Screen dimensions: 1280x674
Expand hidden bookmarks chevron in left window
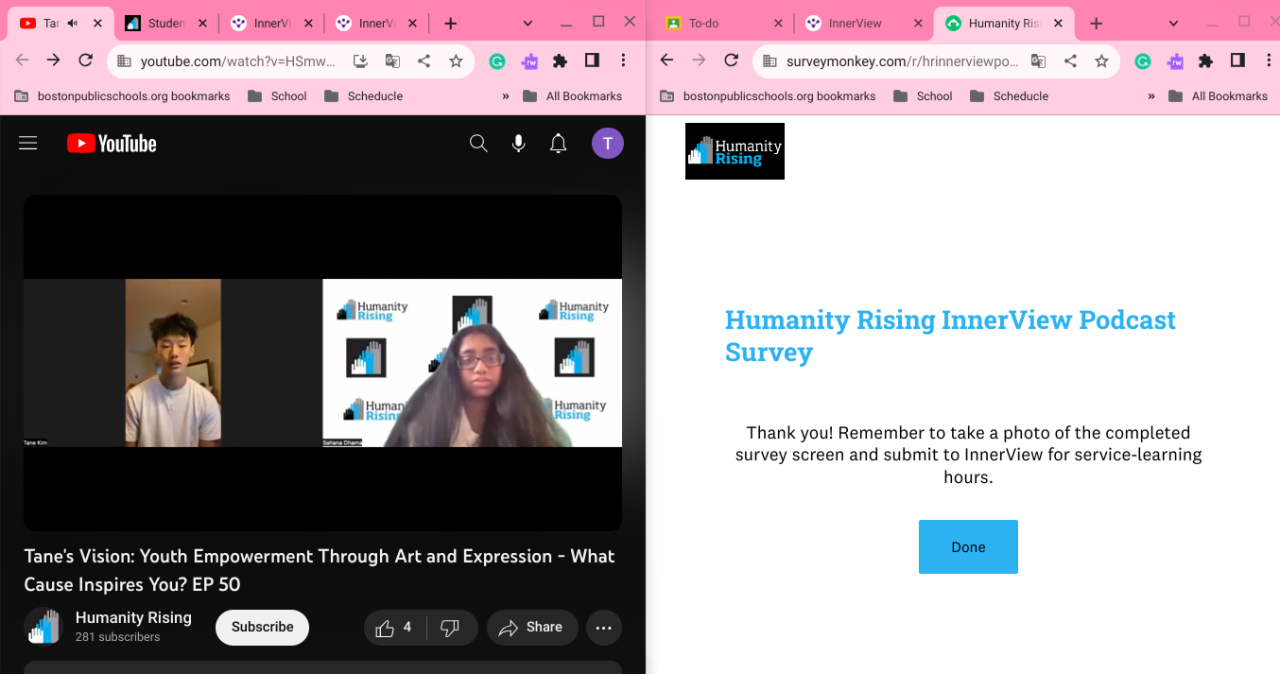(x=505, y=96)
